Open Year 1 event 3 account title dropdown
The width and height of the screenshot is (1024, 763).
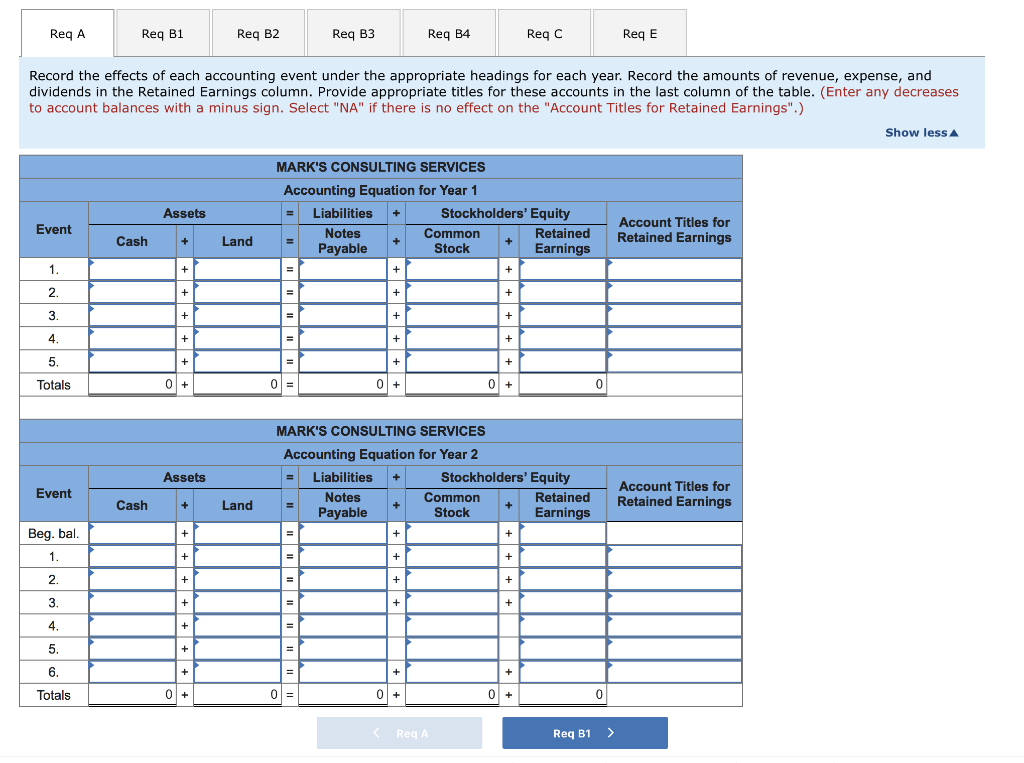point(675,316)
